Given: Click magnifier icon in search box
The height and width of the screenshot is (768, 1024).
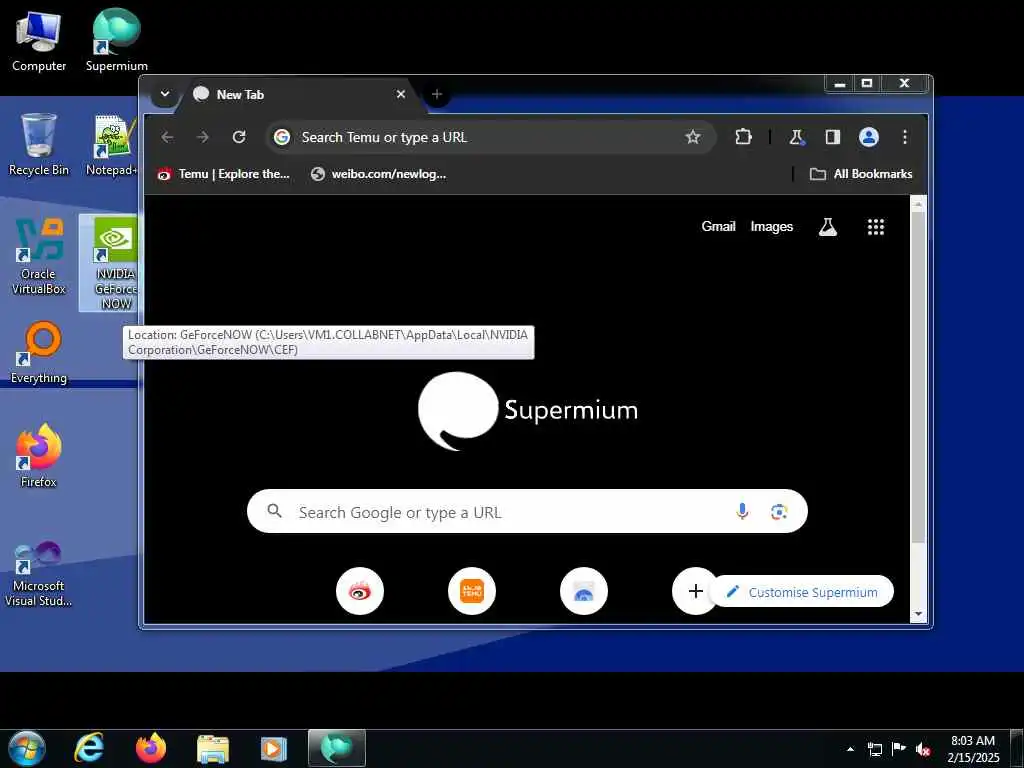Looking at the screenshot, I should 275,511.
